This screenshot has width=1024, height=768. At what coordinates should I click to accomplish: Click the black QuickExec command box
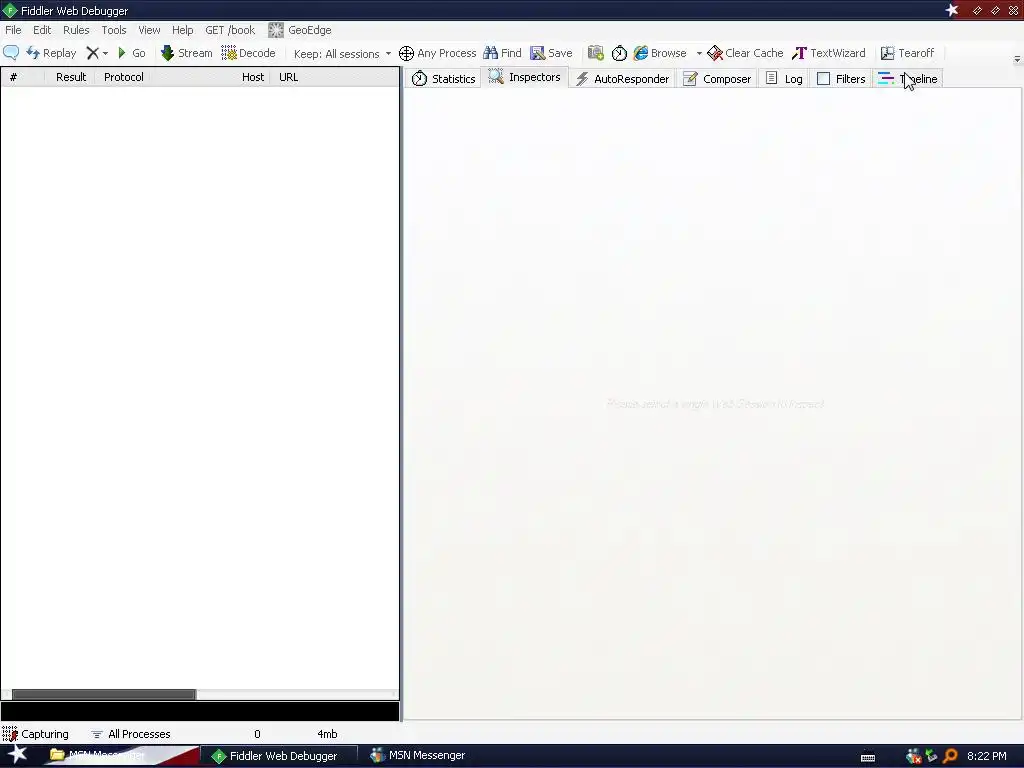coord(200,711)
